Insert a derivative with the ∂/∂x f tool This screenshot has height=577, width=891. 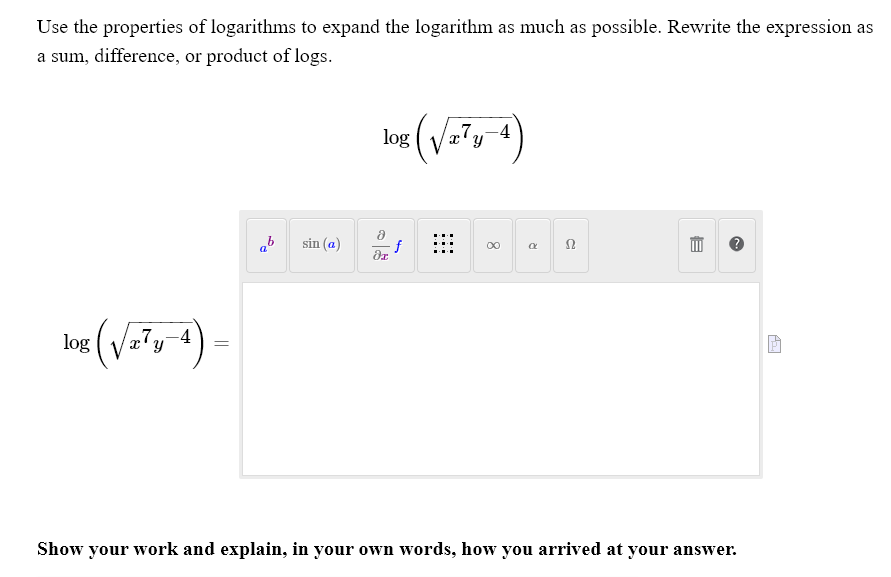(x=385, y=244)
